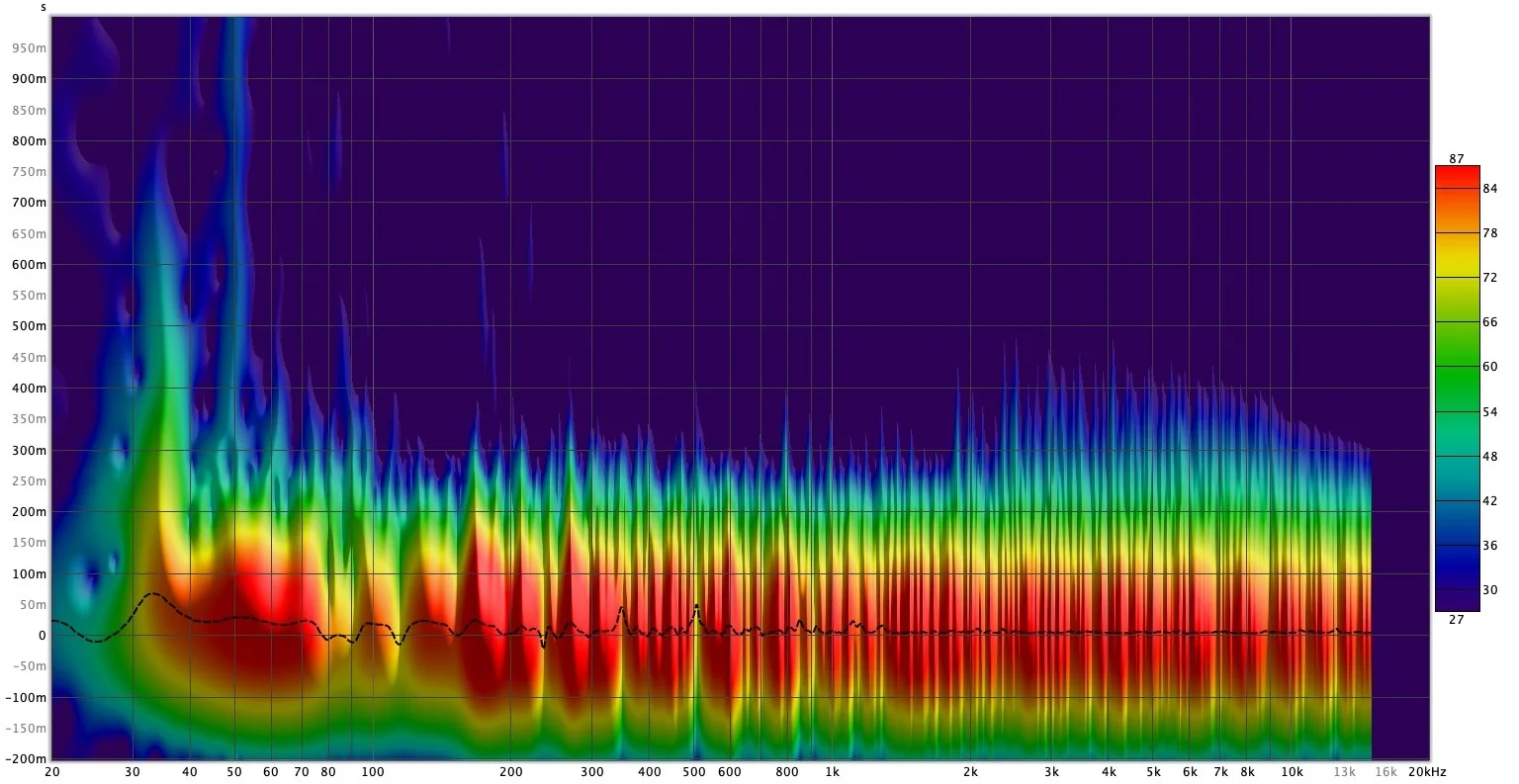The height and width of the screenshot is (784, 1519).
Task: Click the 1k frequency axis label
Action: tap(832, 772)
